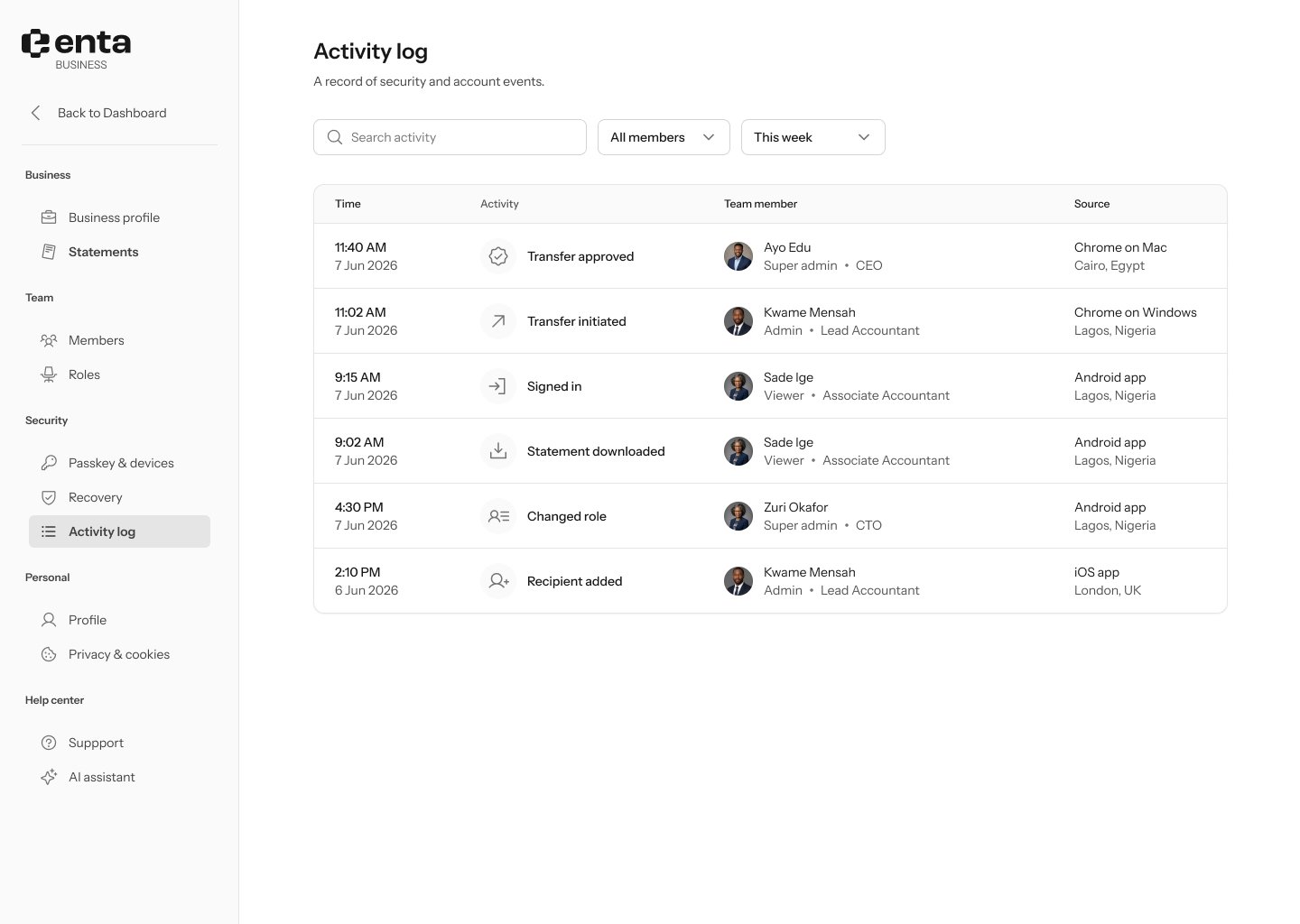This screenshot has width=1300, height=924.
Task: Click the Signed in activity text
Action: (554, 386)
